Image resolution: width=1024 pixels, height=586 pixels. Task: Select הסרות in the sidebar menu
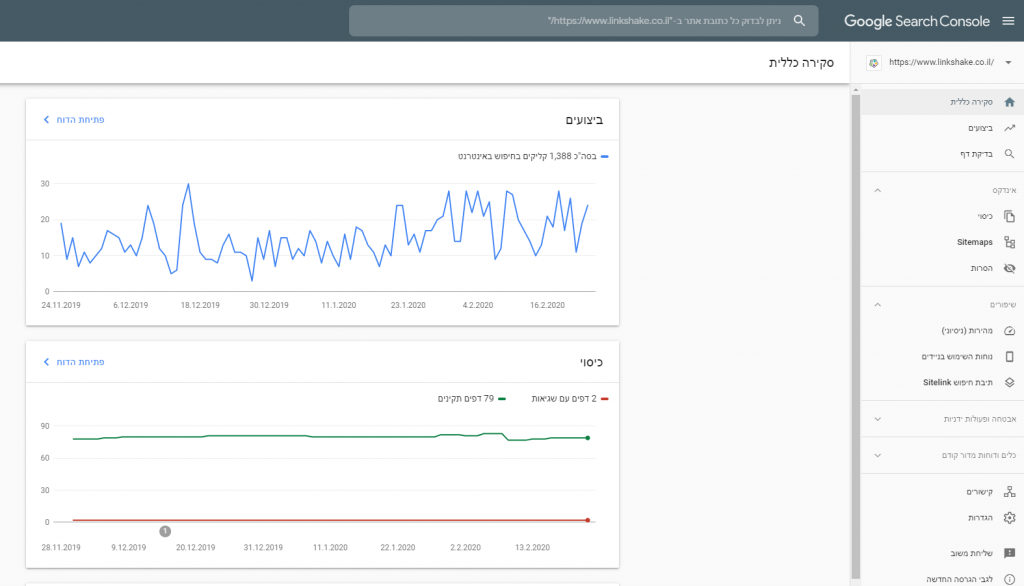[x=942, y=269]
